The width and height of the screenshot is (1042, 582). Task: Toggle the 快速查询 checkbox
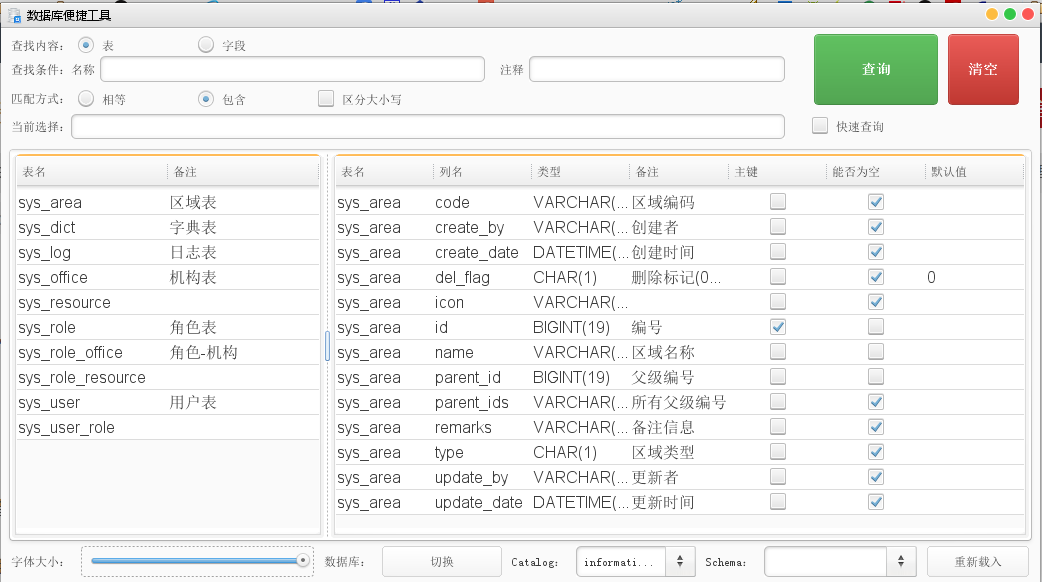820,126
